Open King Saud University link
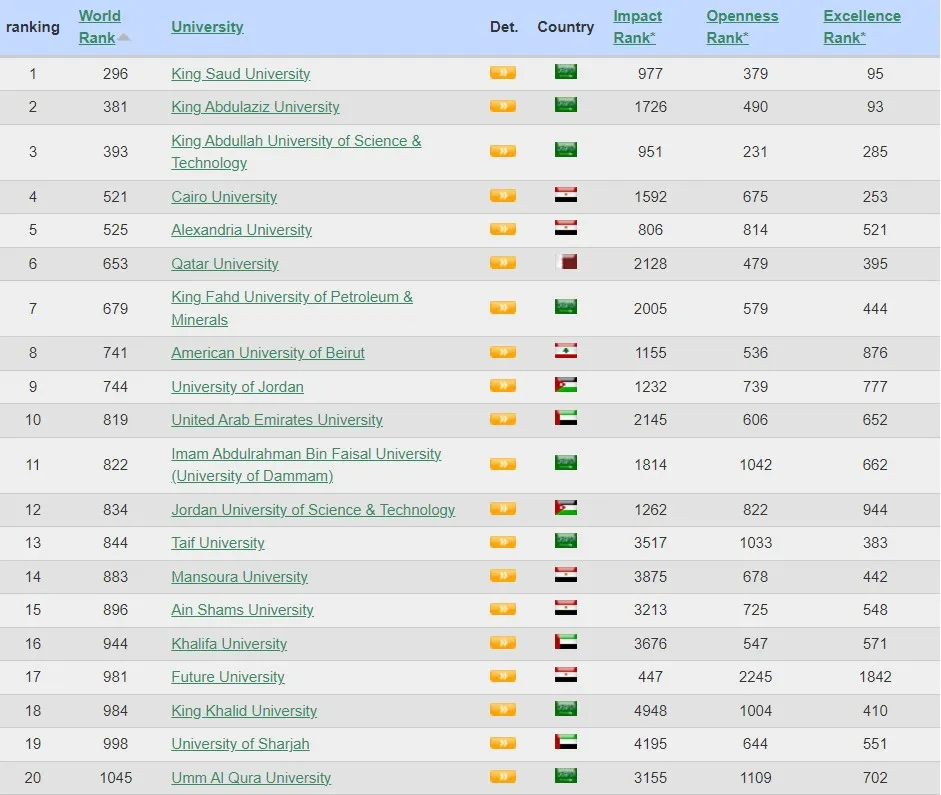Viewport: 941px width, 795px height. (241, 74)
